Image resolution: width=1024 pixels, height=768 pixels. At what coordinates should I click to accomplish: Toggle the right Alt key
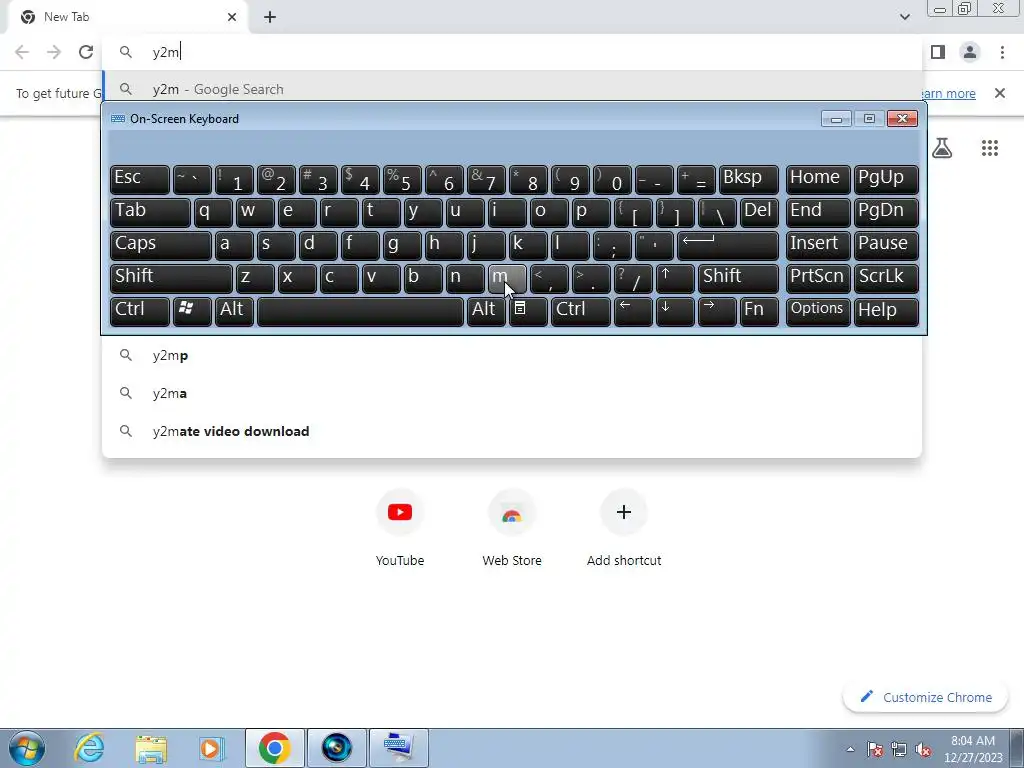pos(487,312)
